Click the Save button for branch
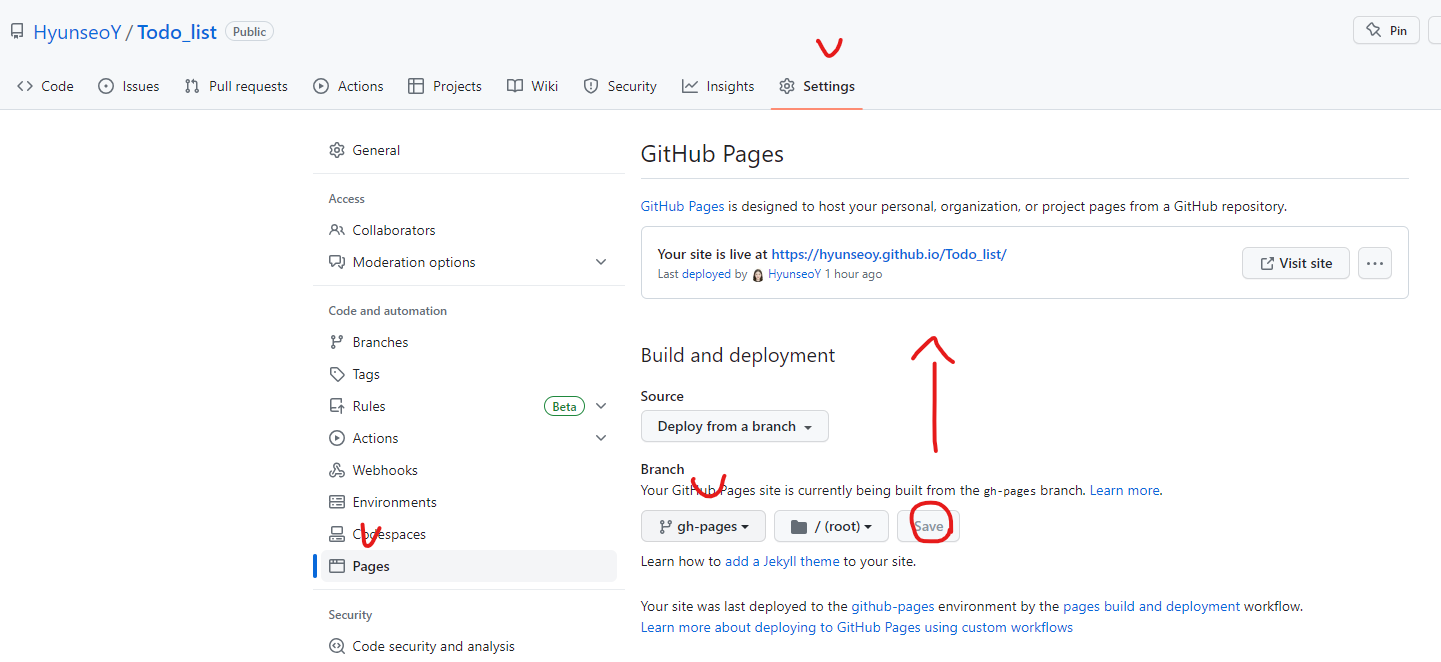 click(x=929, y=526)
